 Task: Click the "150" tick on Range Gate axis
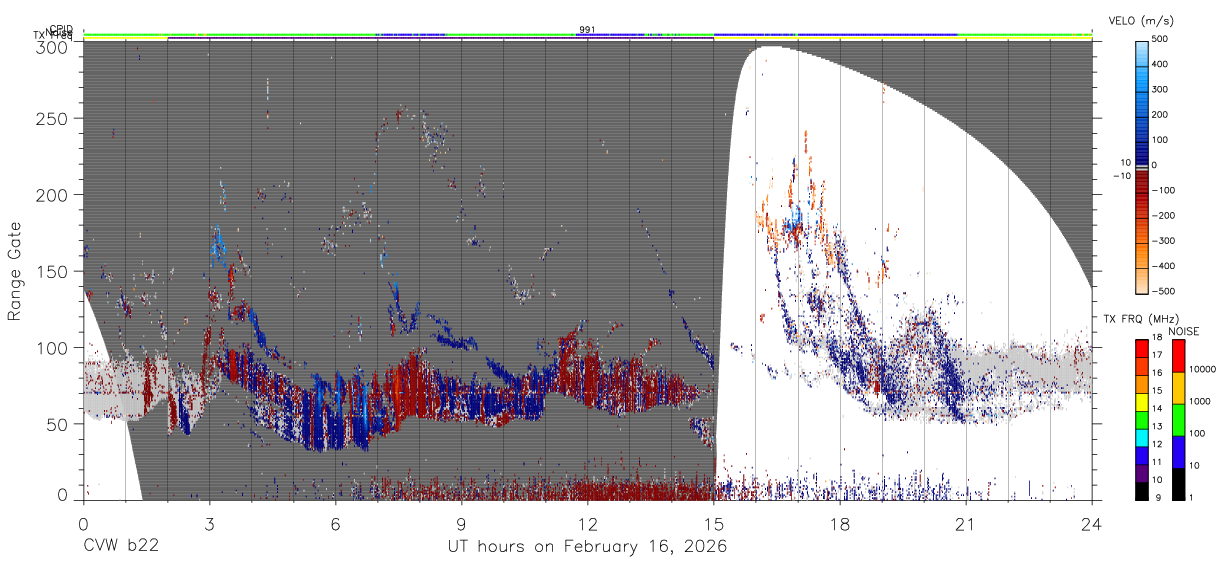(53, 272)
